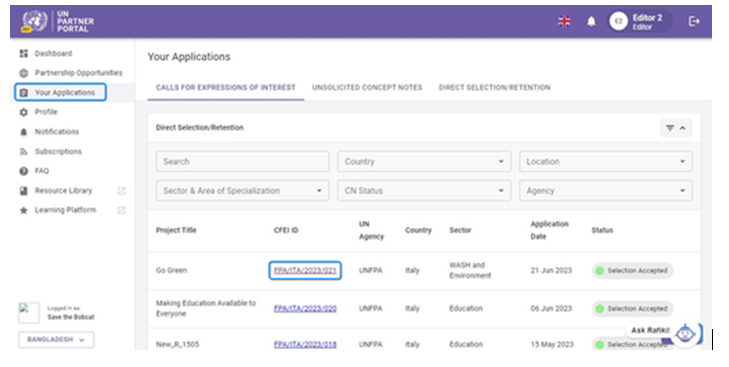Click the E2 user avatar
The height and width of the screenshot is (367, 729).
618,21
